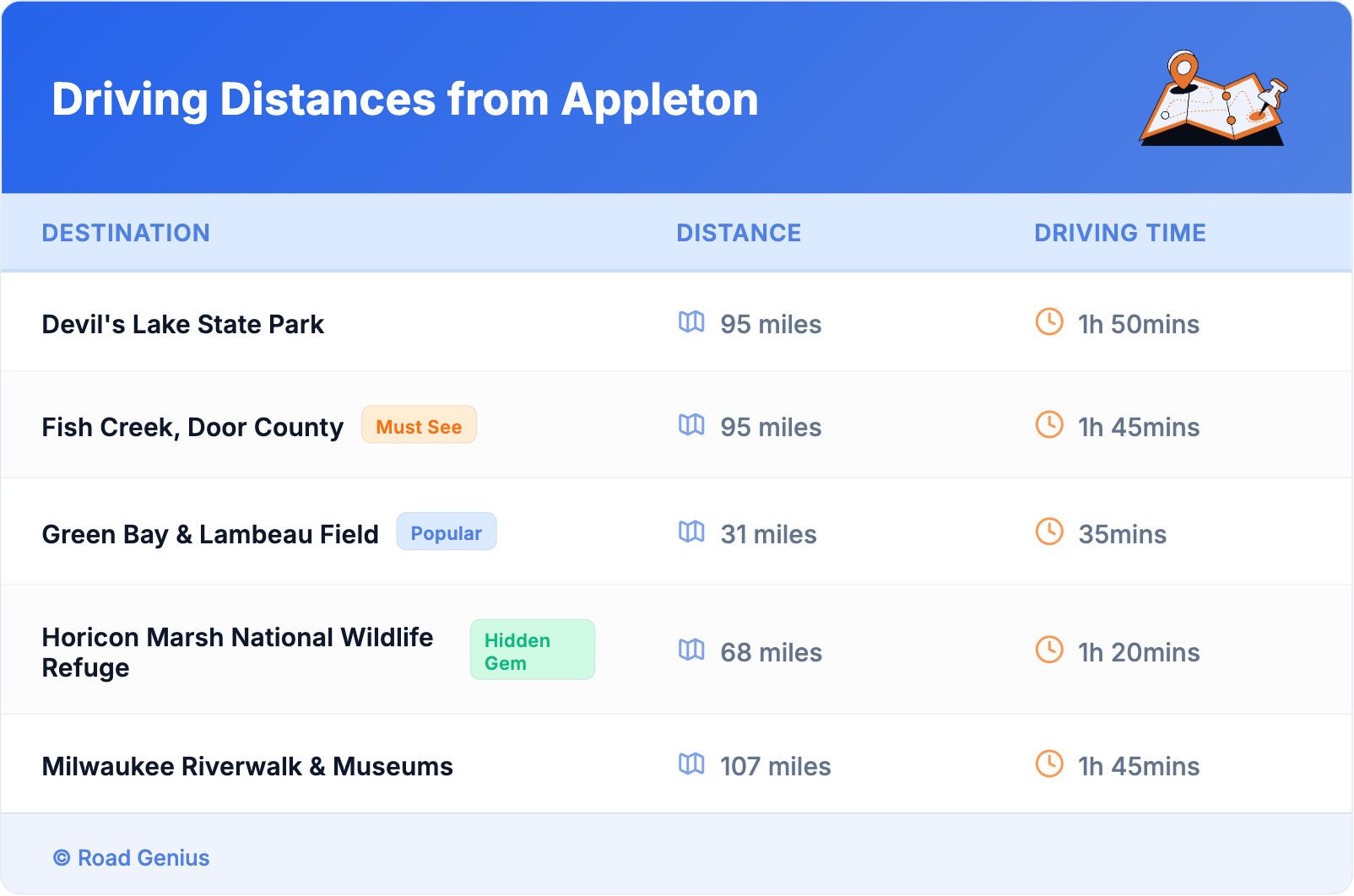
Task: Open the Road Genius copyright link
Action: point(133,858)
